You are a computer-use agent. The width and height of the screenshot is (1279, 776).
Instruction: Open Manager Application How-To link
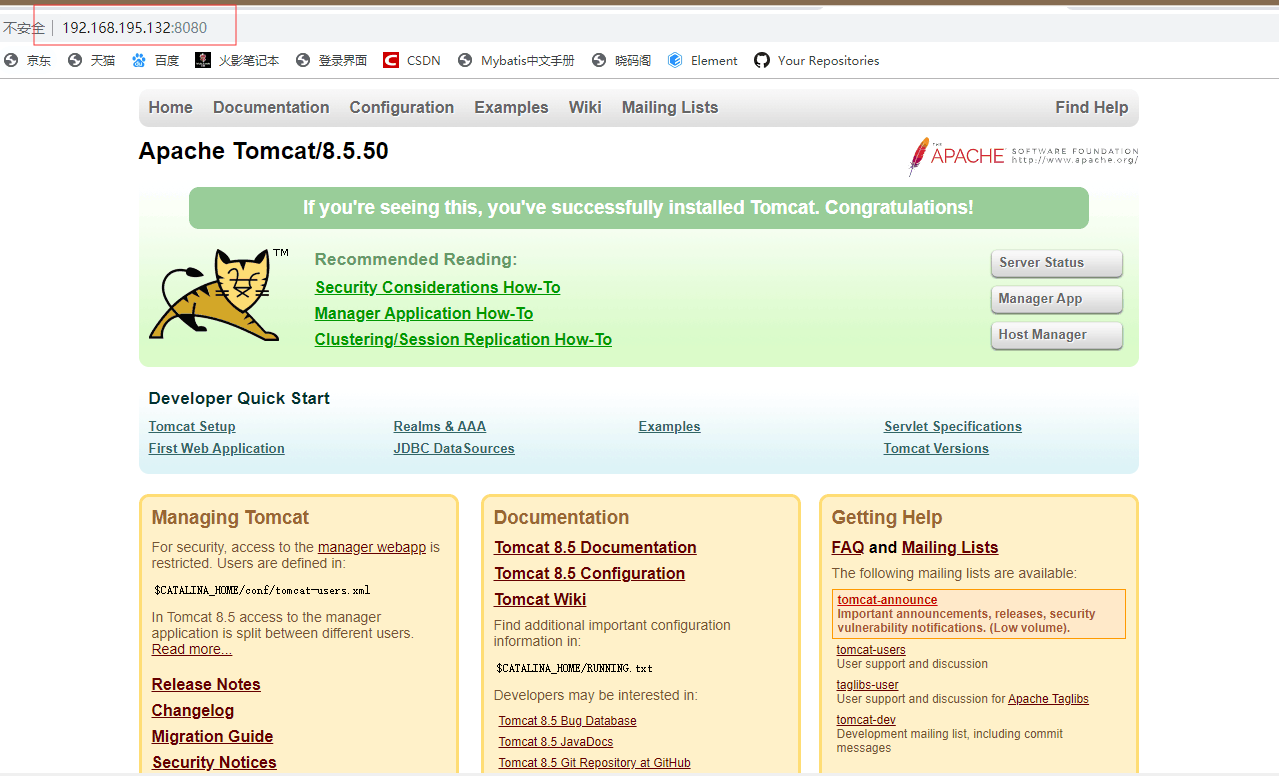[424, 314]
